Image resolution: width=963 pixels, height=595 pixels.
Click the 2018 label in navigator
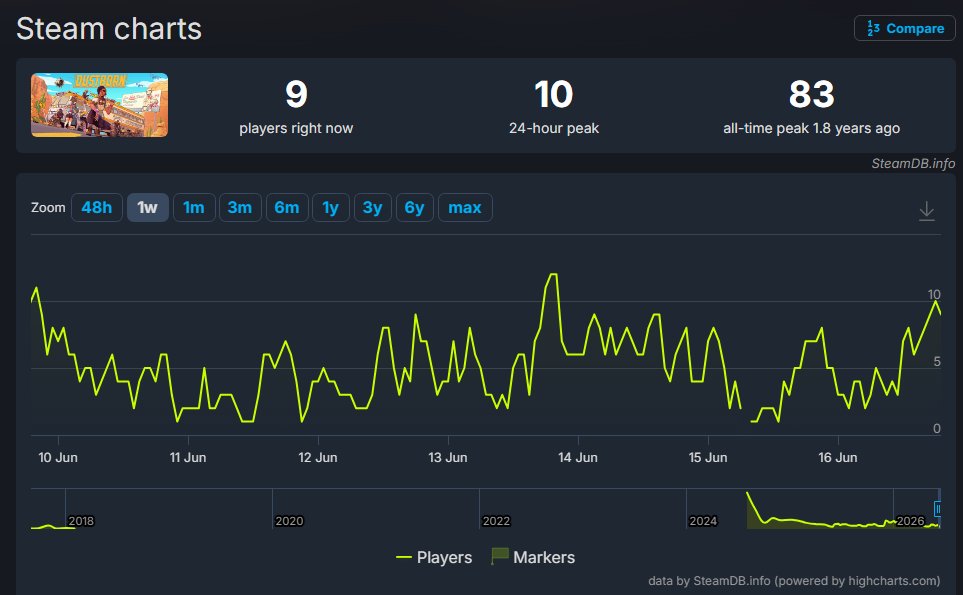click(x=81, y=521)
